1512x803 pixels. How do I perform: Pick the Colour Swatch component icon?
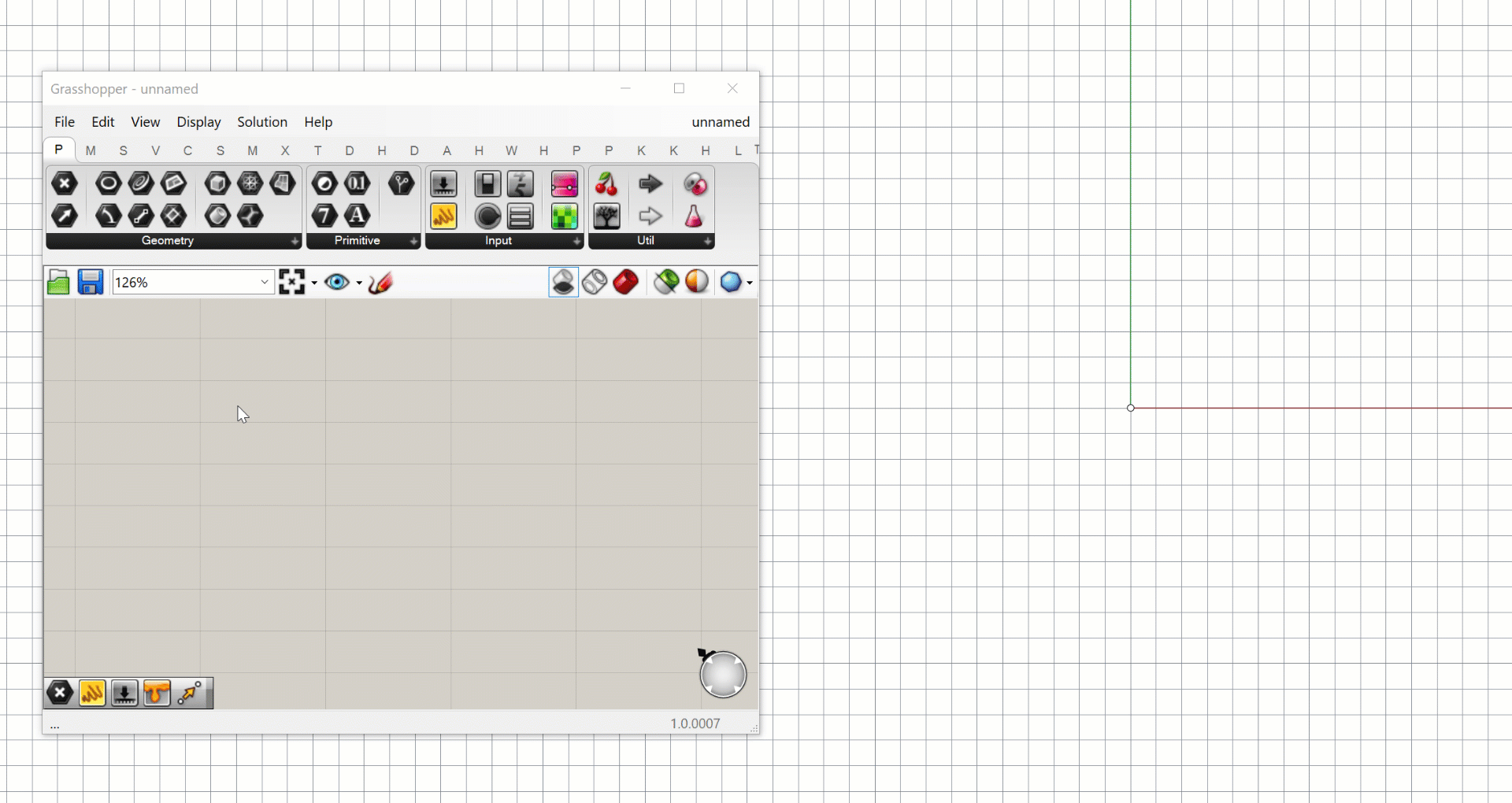(564, 216)
